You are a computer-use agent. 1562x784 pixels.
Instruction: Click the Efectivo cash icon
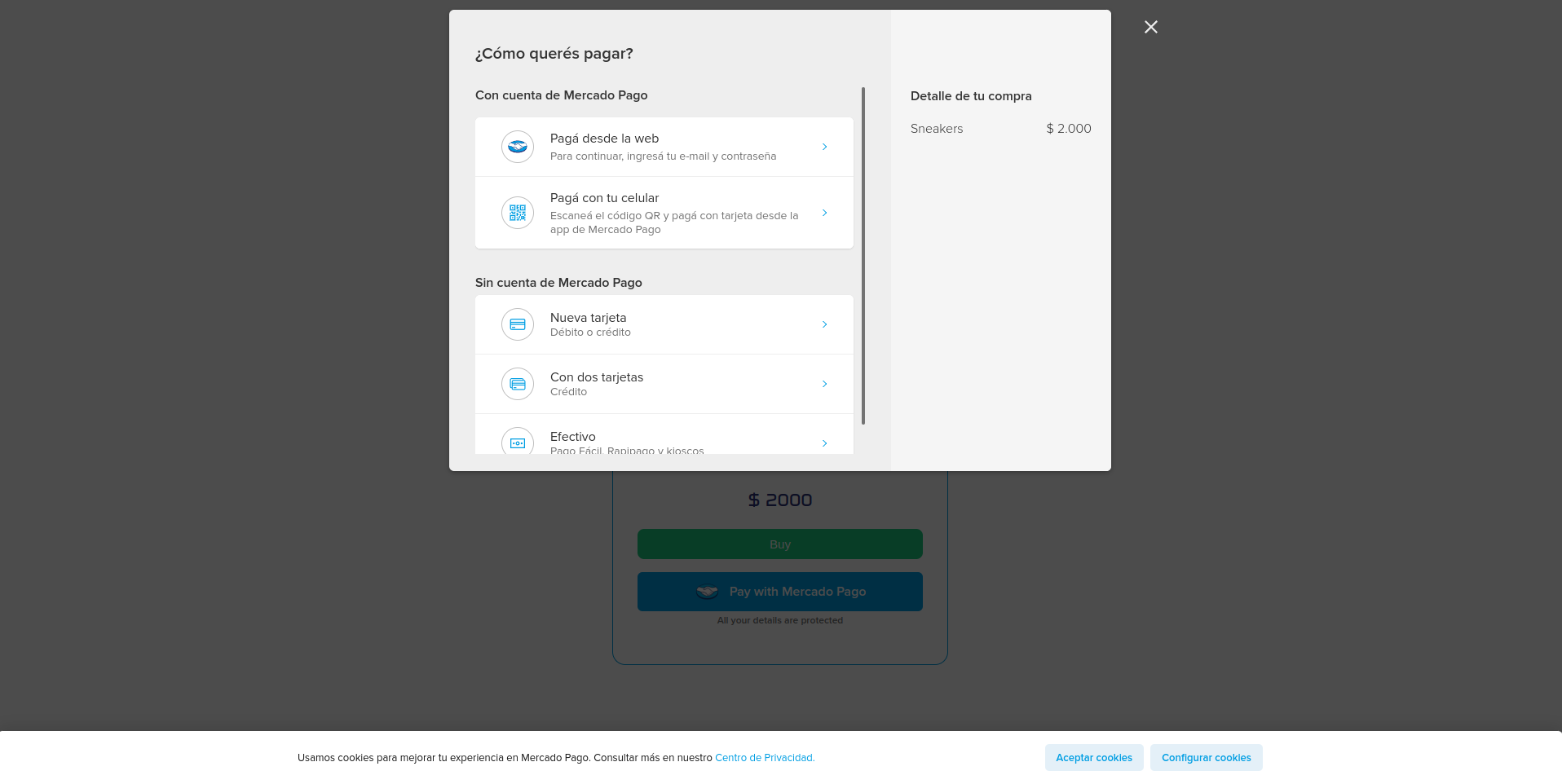(518, 441)
